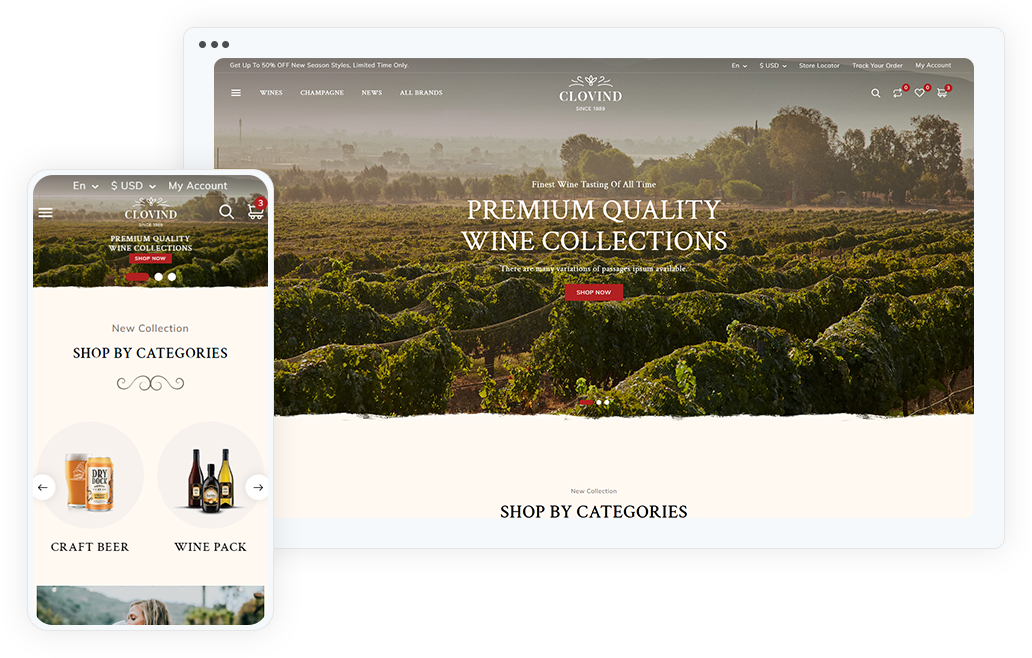Click the desktop Shop Now button

tap(594, 292)
